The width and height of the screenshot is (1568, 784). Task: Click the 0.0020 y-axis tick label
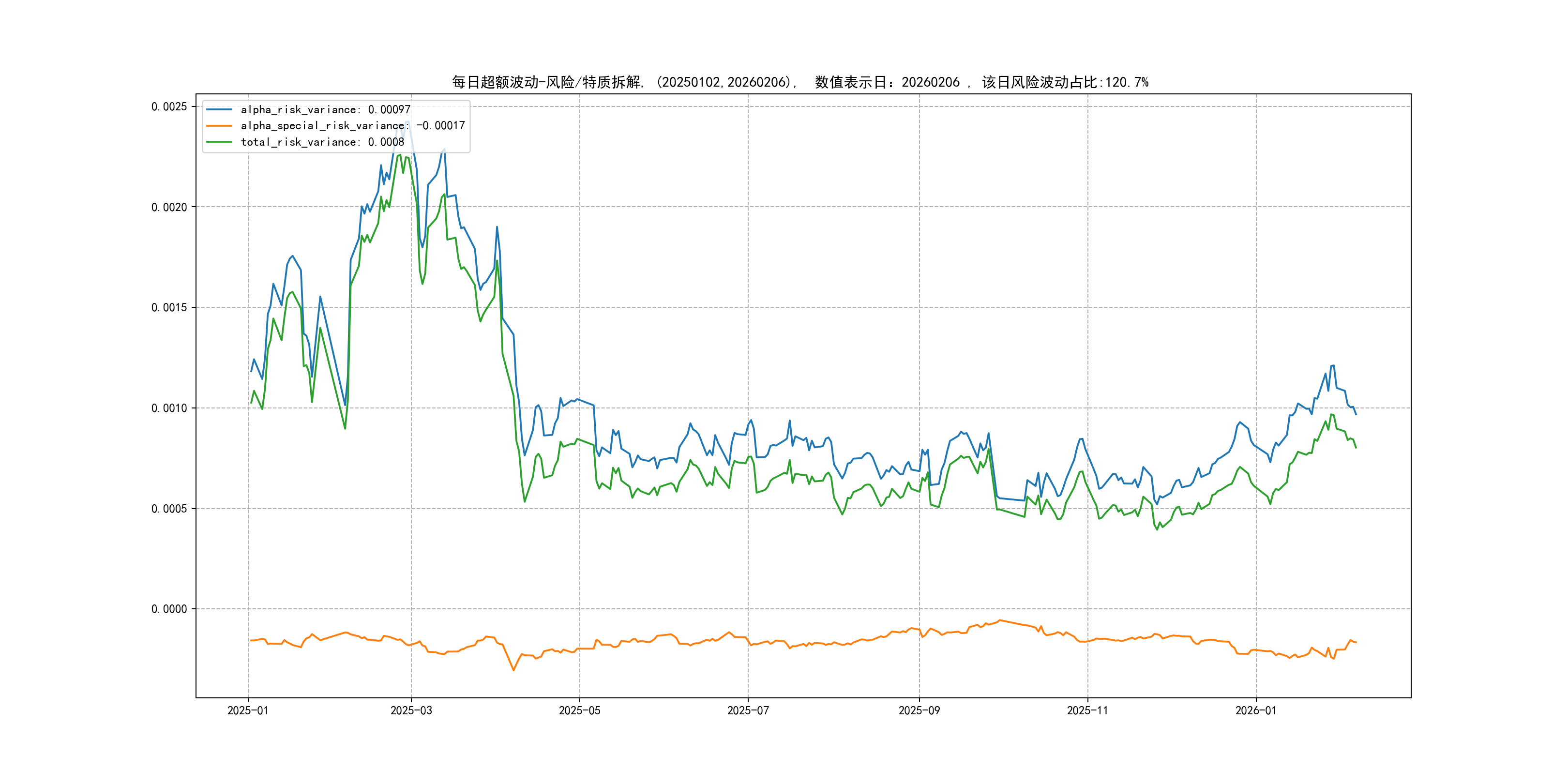click(169, 207)
